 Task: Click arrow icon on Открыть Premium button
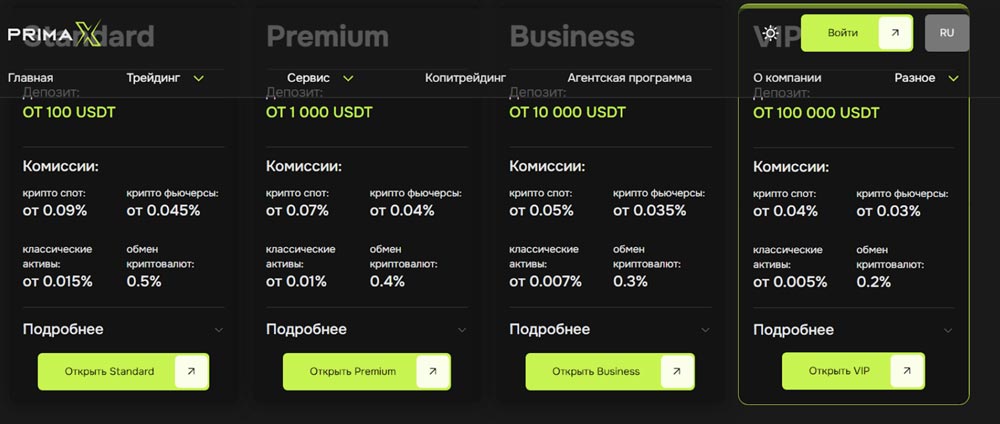coord(432,371)
